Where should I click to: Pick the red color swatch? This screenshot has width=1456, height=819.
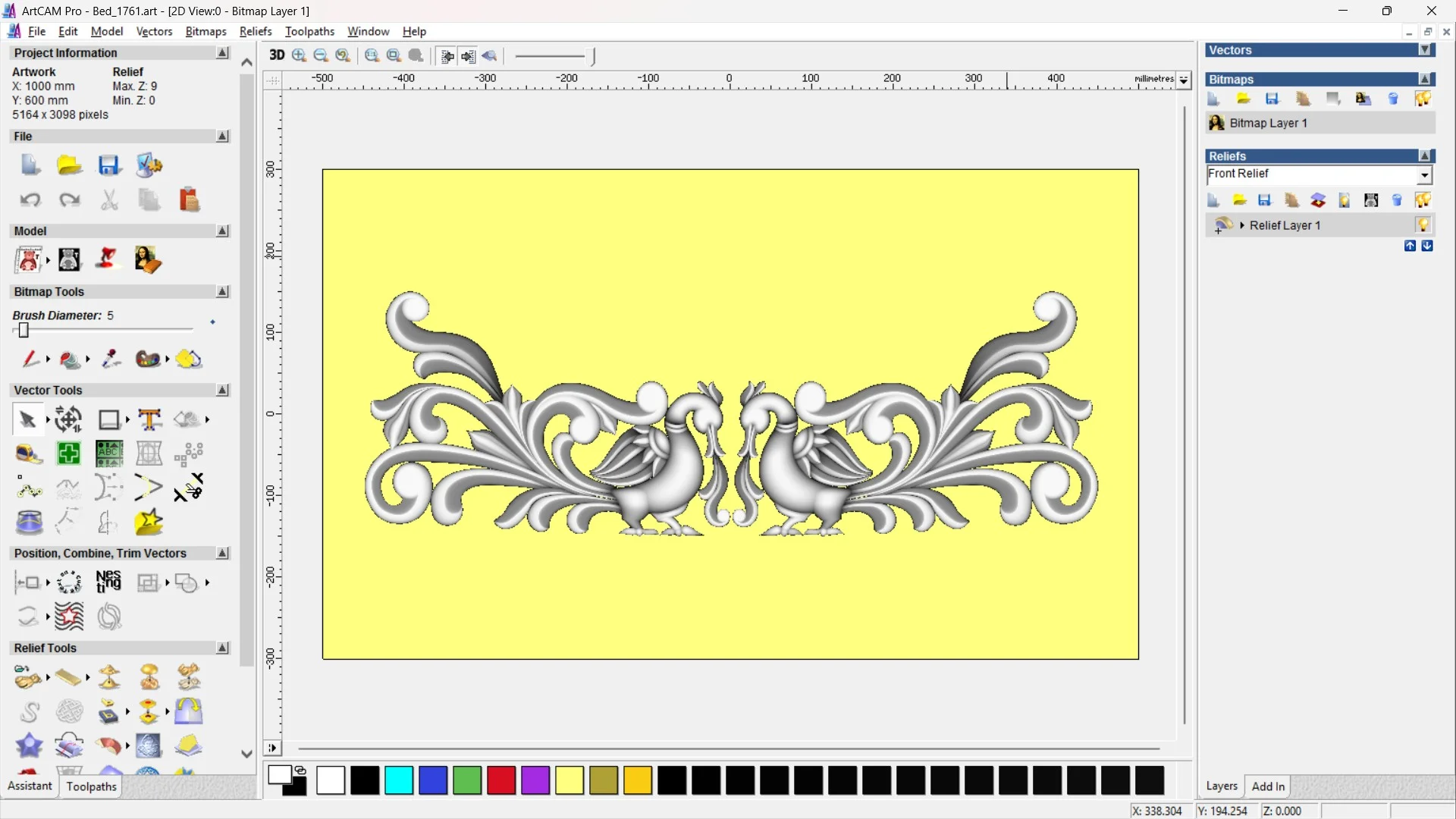click(501, 780)
